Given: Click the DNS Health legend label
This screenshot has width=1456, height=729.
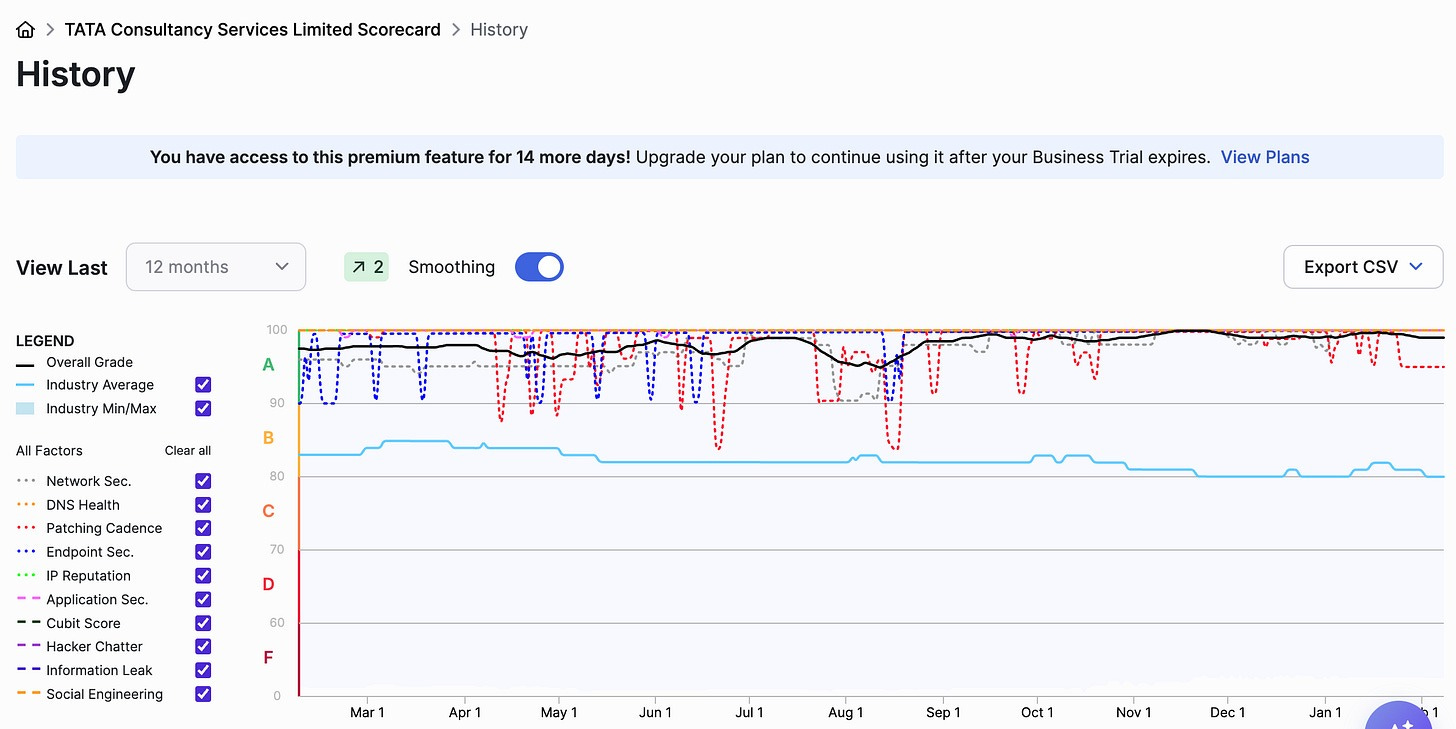Looking at the screenshot, I should 83,505.
